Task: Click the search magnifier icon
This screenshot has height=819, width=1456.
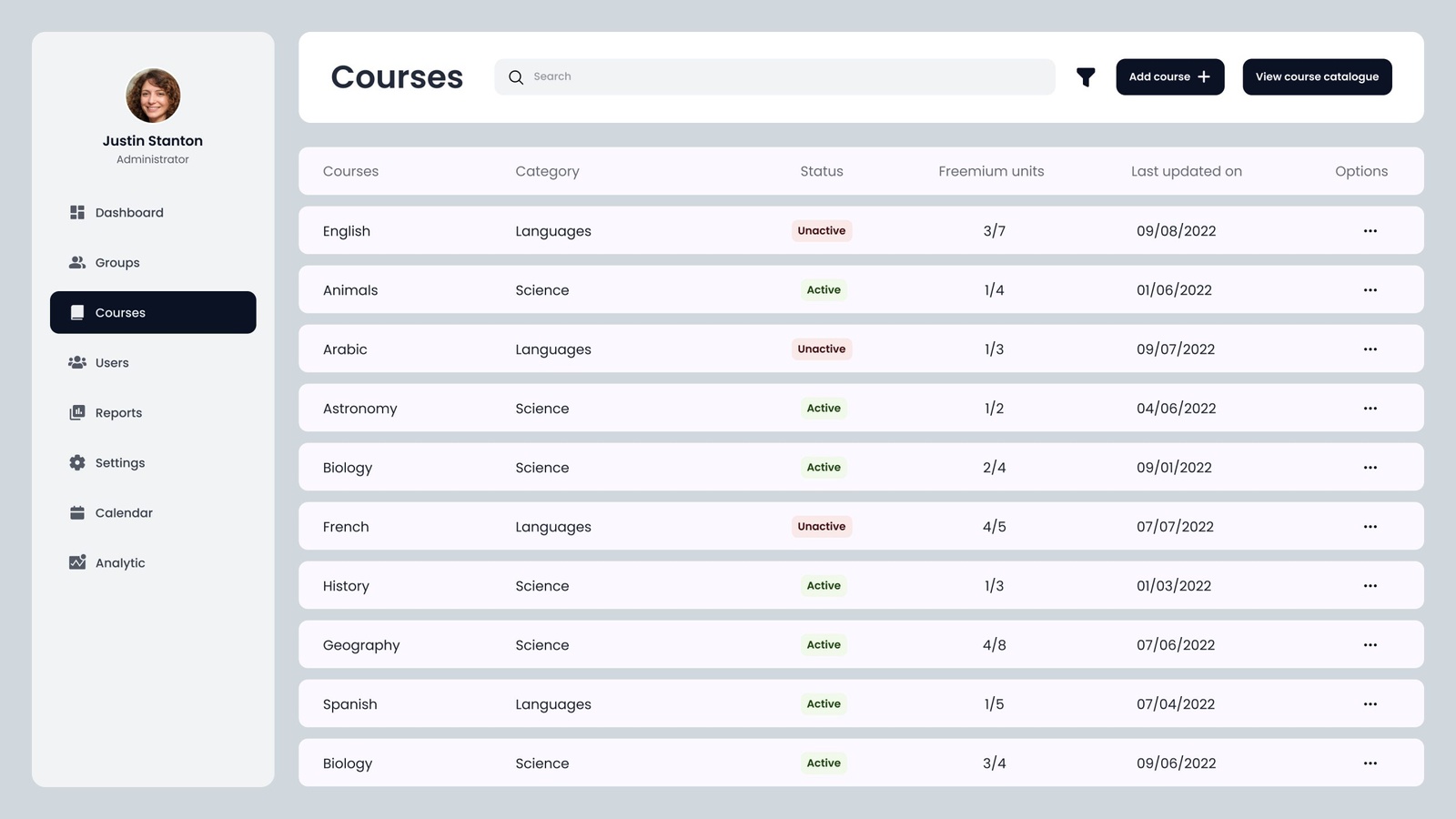Action: [x=516, y=77]
